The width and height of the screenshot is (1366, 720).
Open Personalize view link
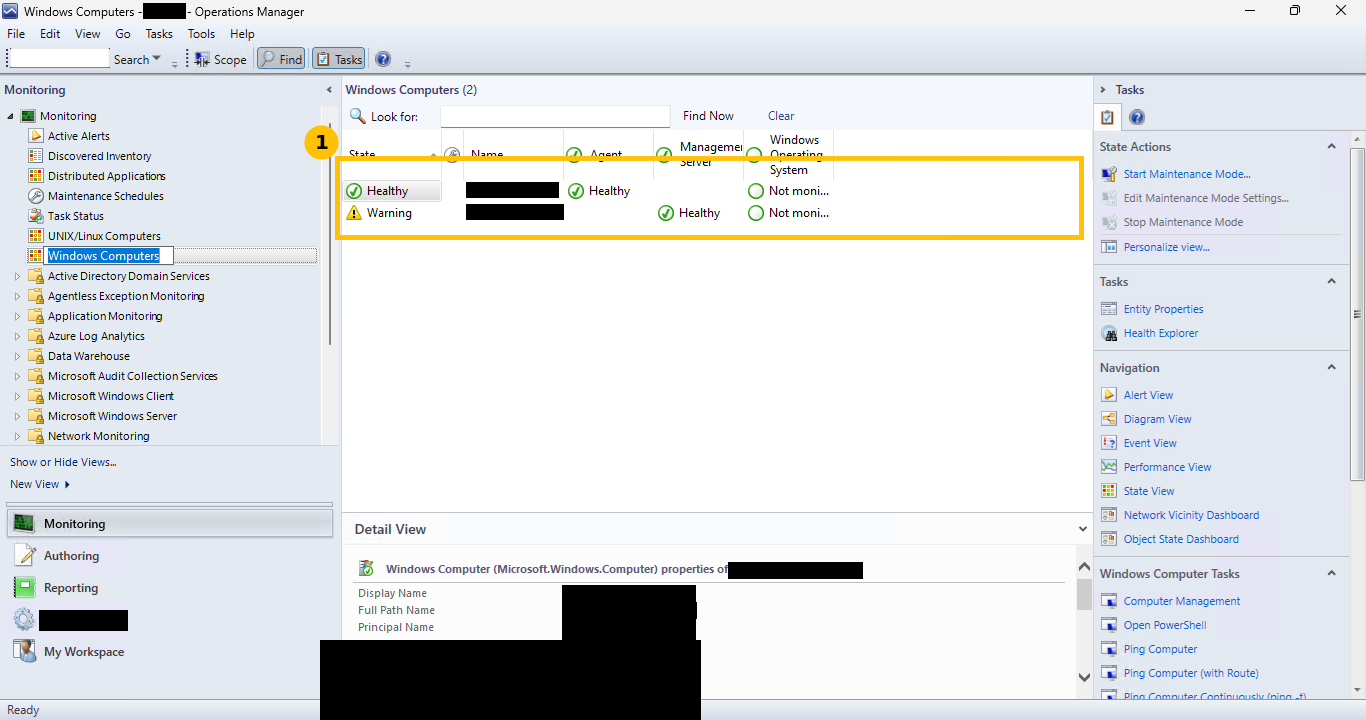coord(1166,246)
